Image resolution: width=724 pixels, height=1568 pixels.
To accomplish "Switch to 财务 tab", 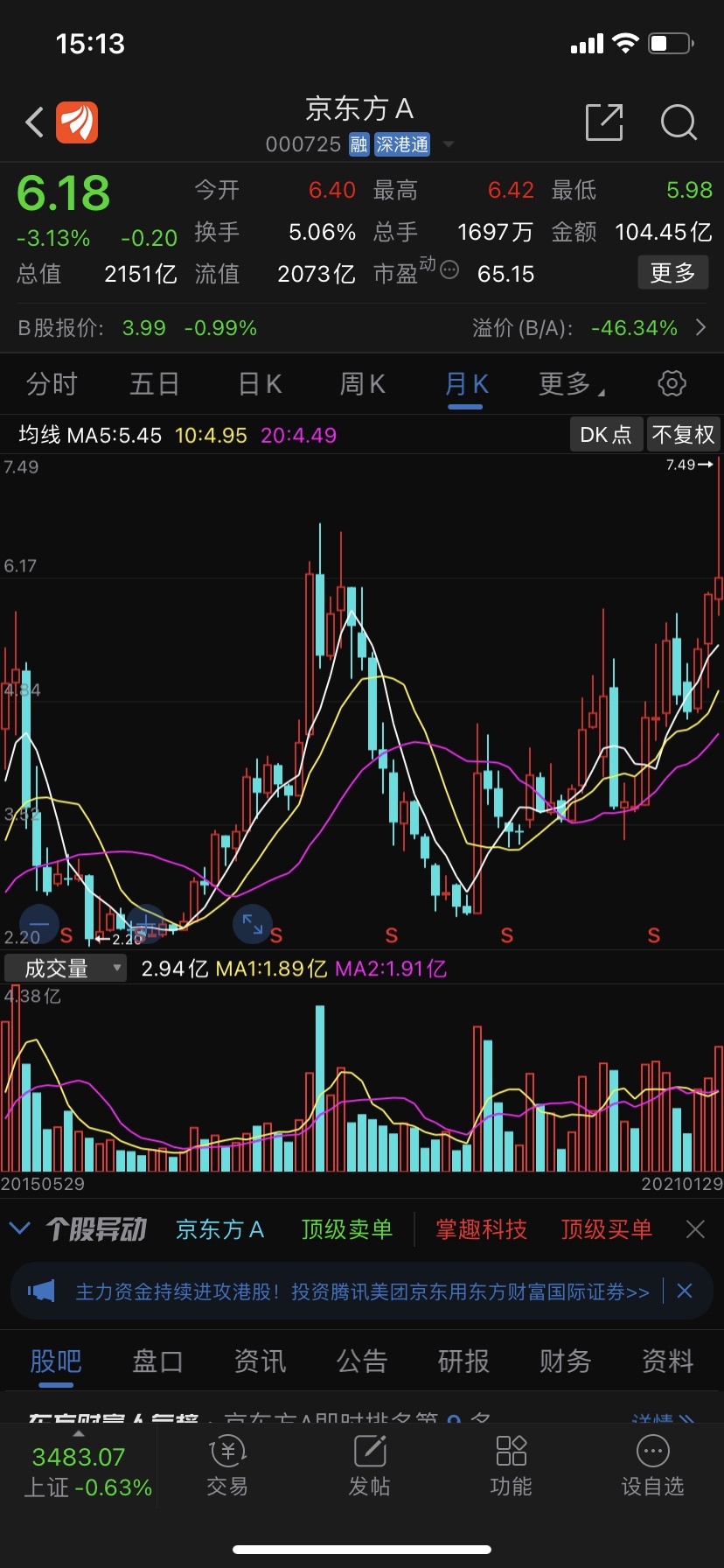I will [566, 1361].
